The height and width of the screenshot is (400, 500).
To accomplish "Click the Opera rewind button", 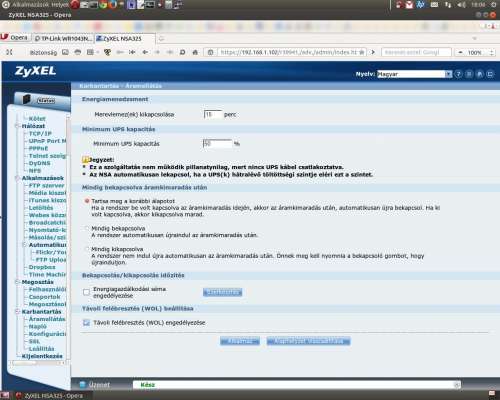I will (x=132, y=52).
